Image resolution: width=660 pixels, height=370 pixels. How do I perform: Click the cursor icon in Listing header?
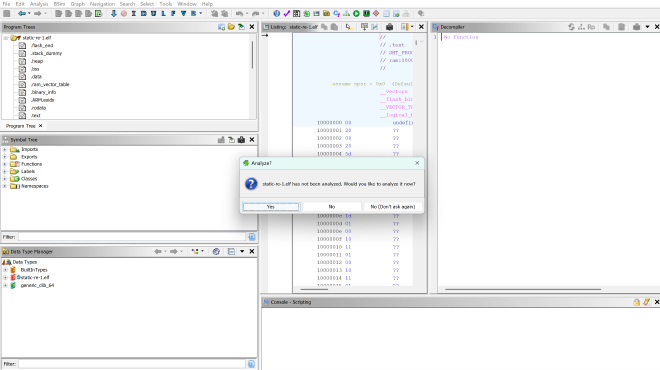point(349,27)
